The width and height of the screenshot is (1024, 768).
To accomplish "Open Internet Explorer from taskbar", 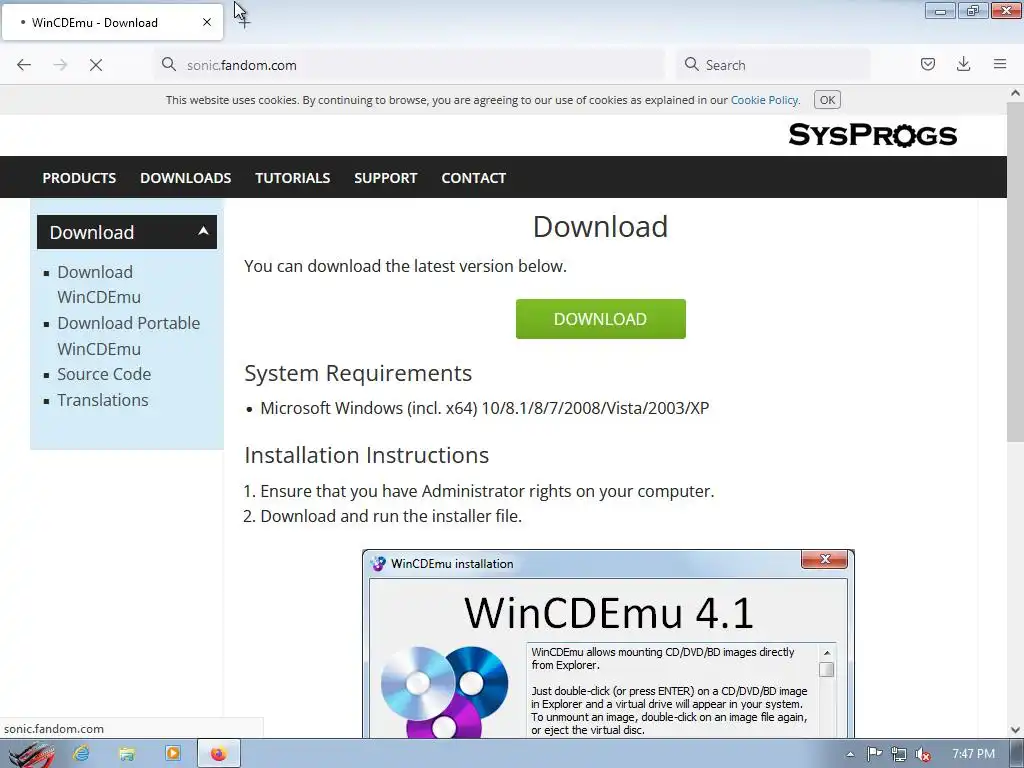I will (x=82, y=754).
